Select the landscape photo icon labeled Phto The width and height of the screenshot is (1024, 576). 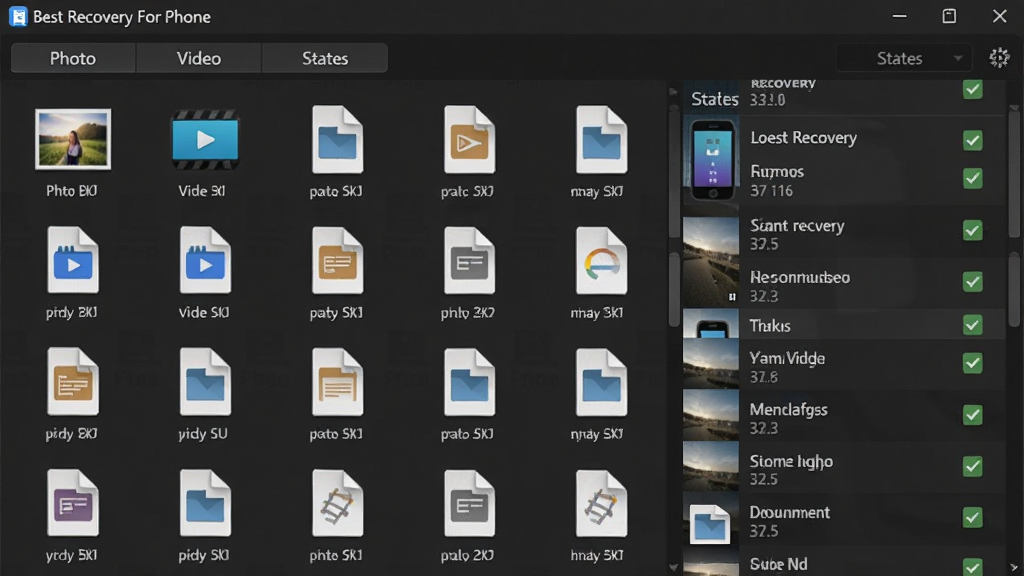tap(72, 139)
